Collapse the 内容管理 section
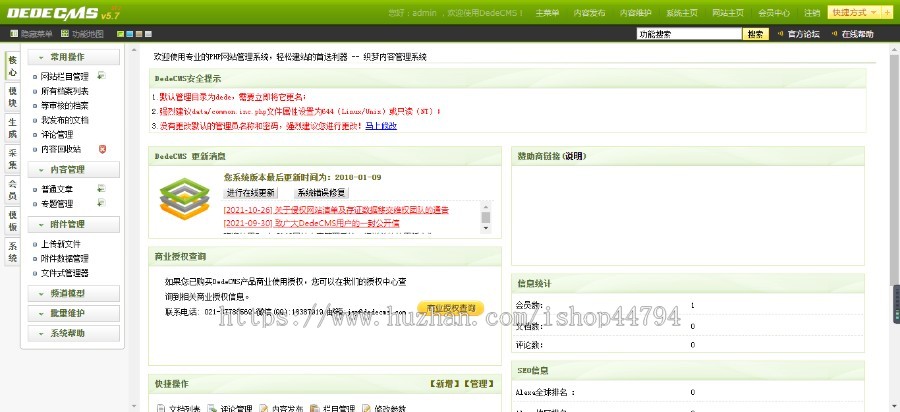 [73, 170]
